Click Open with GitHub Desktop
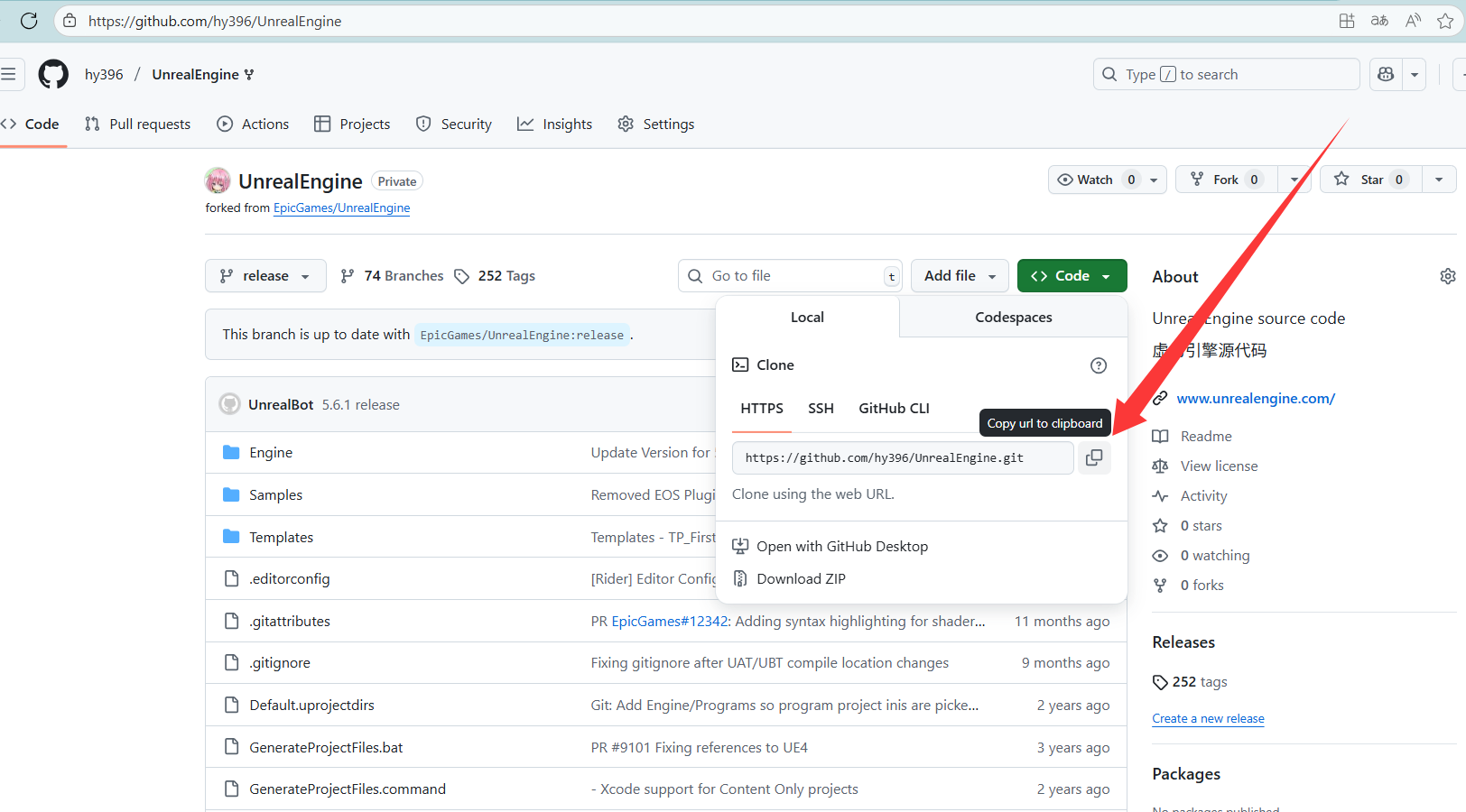The width and height of the screenshot is (1466, 812). 830,546
